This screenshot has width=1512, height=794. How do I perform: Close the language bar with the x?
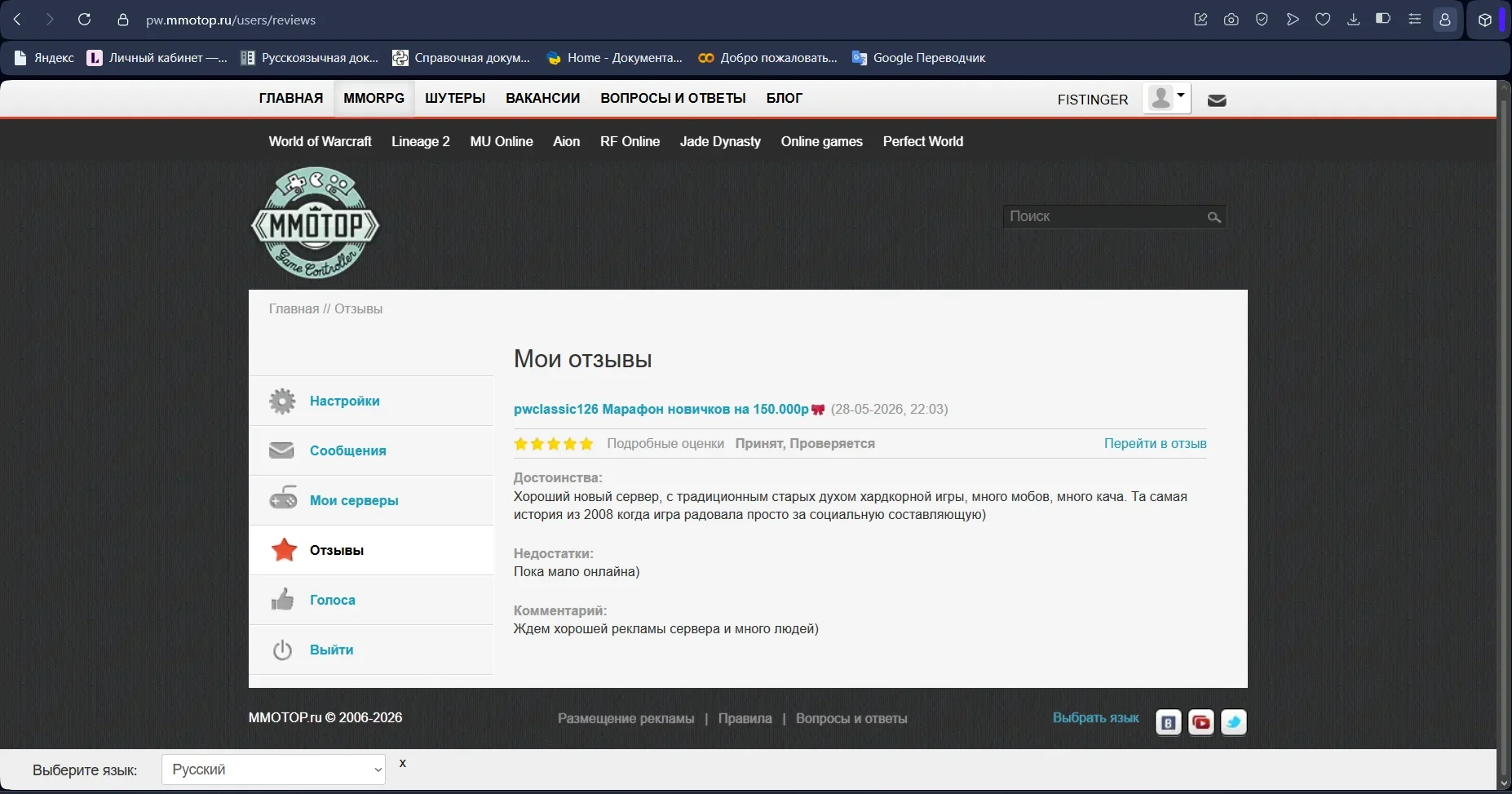point(403,763)
